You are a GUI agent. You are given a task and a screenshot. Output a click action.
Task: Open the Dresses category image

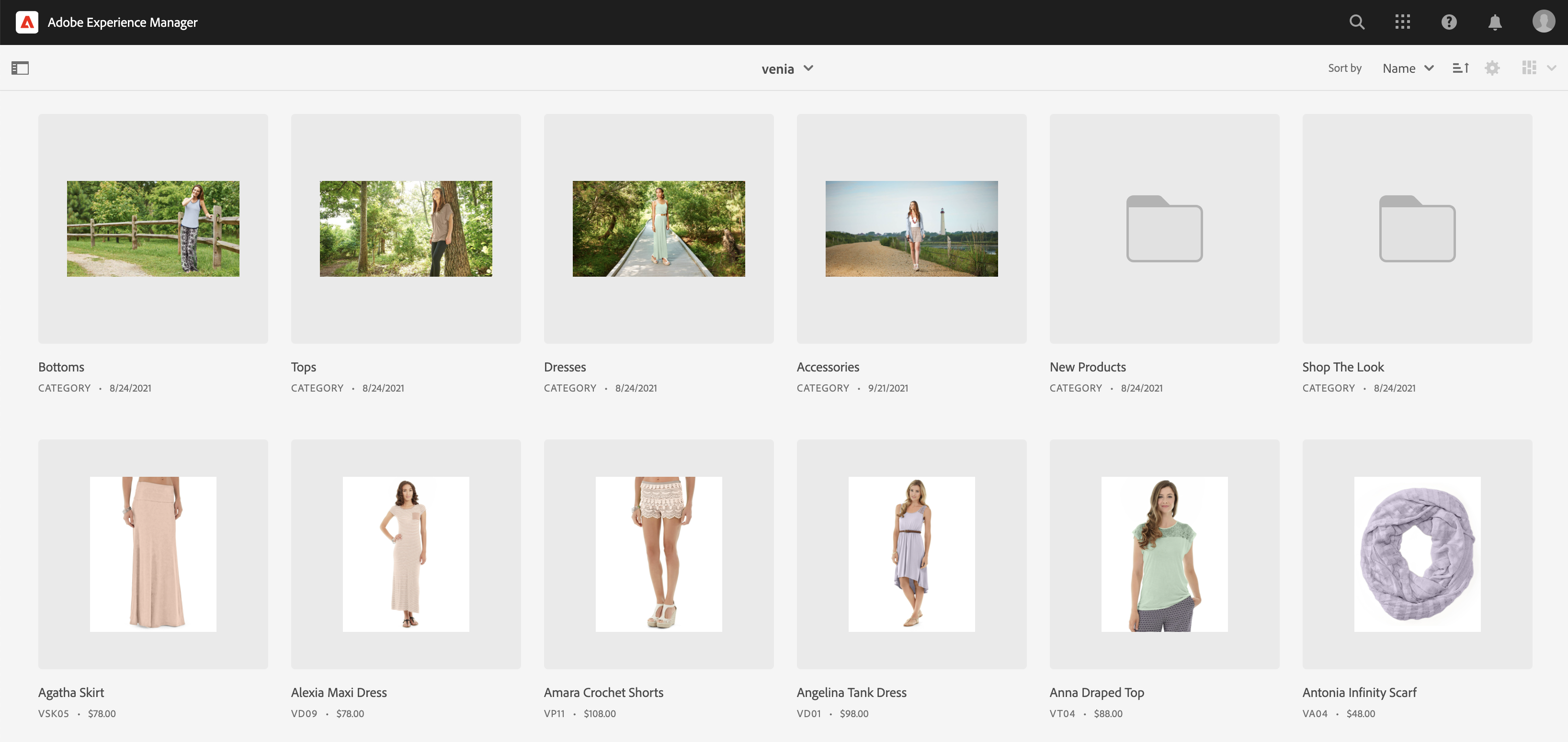pyautogui.click(x=659, y=229)
